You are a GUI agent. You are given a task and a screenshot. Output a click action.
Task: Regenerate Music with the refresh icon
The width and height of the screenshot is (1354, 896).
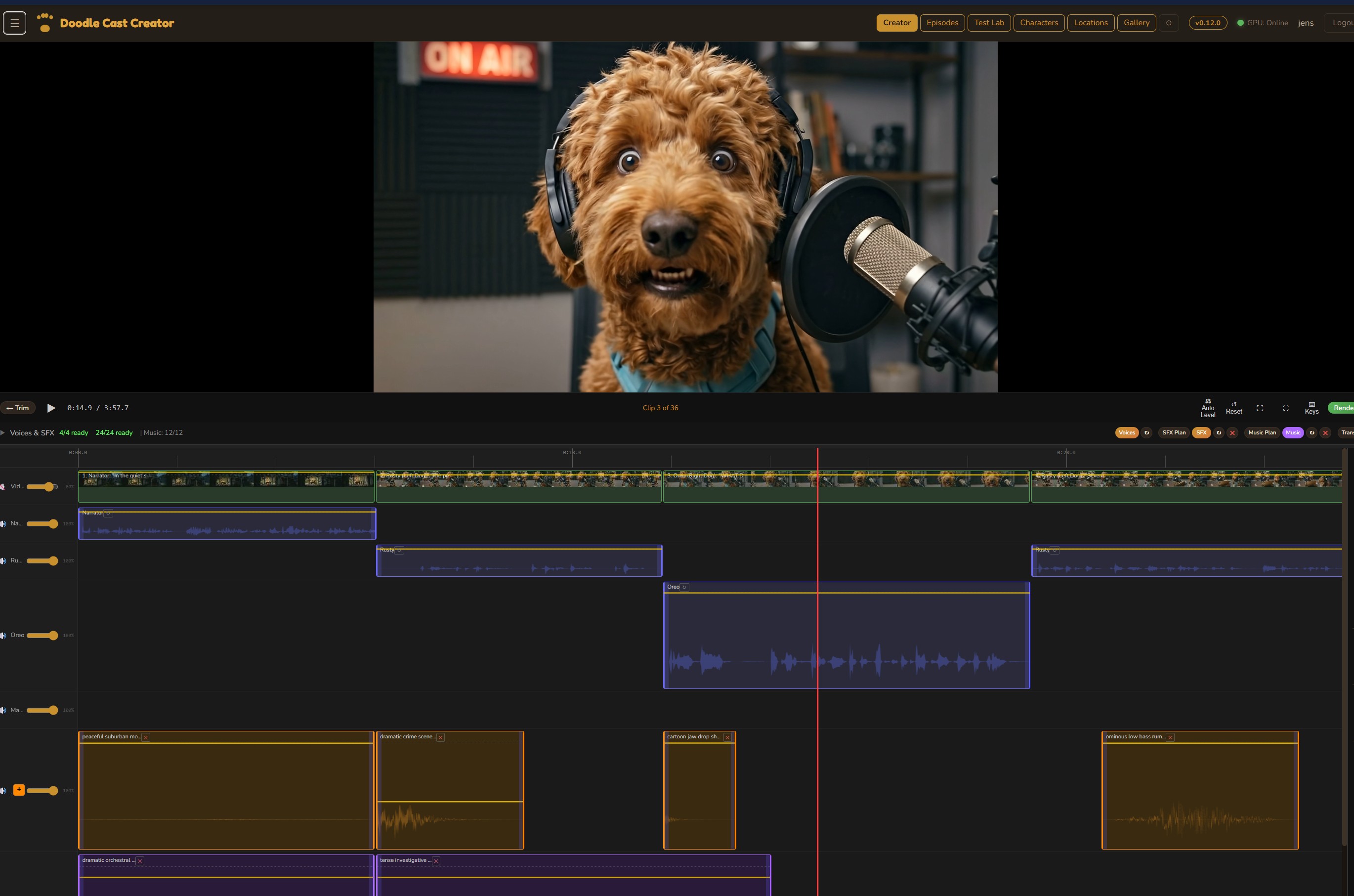click(x=1312, y=432)
